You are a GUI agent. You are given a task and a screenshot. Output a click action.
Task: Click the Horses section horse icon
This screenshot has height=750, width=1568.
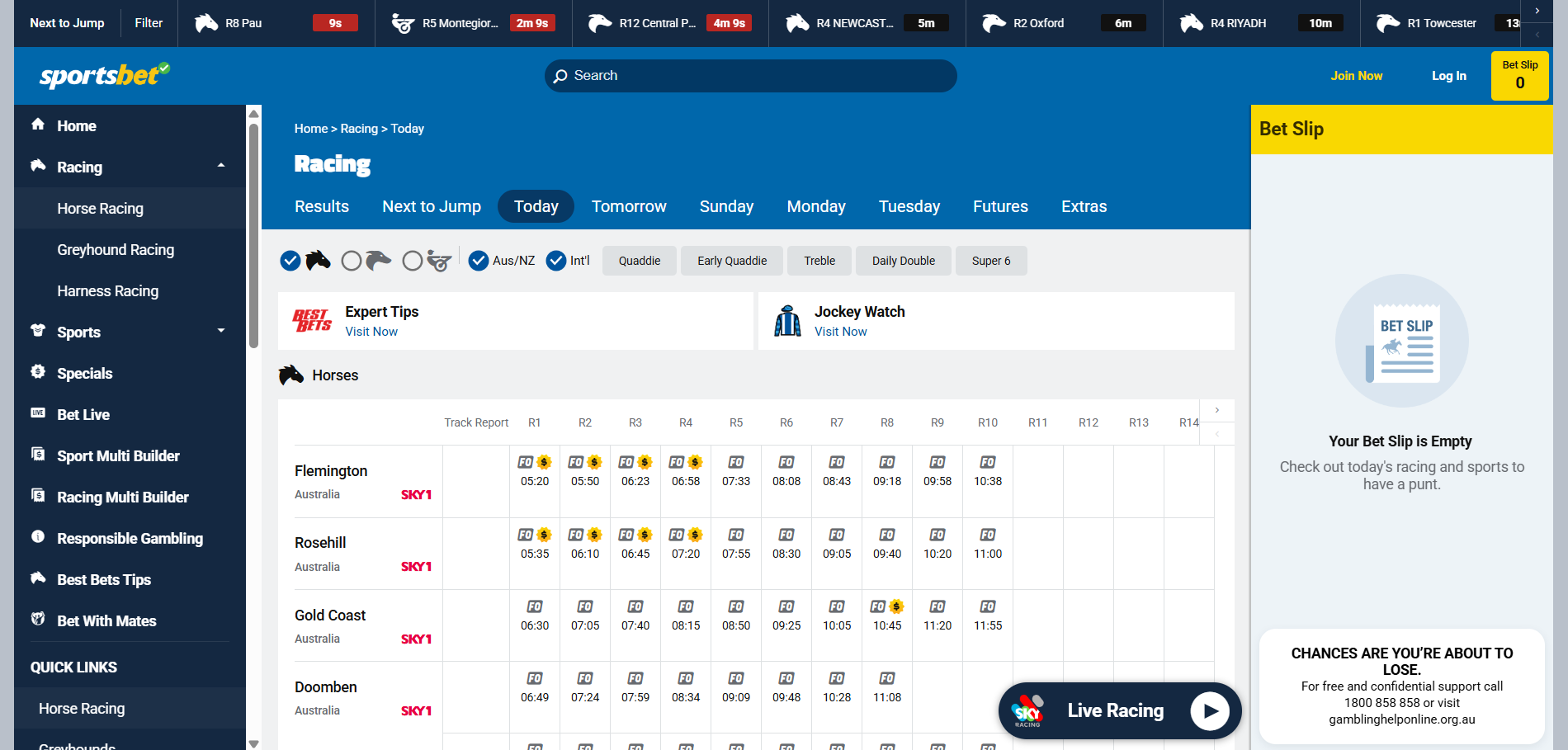pyautogui.click(x=291, y=375)
